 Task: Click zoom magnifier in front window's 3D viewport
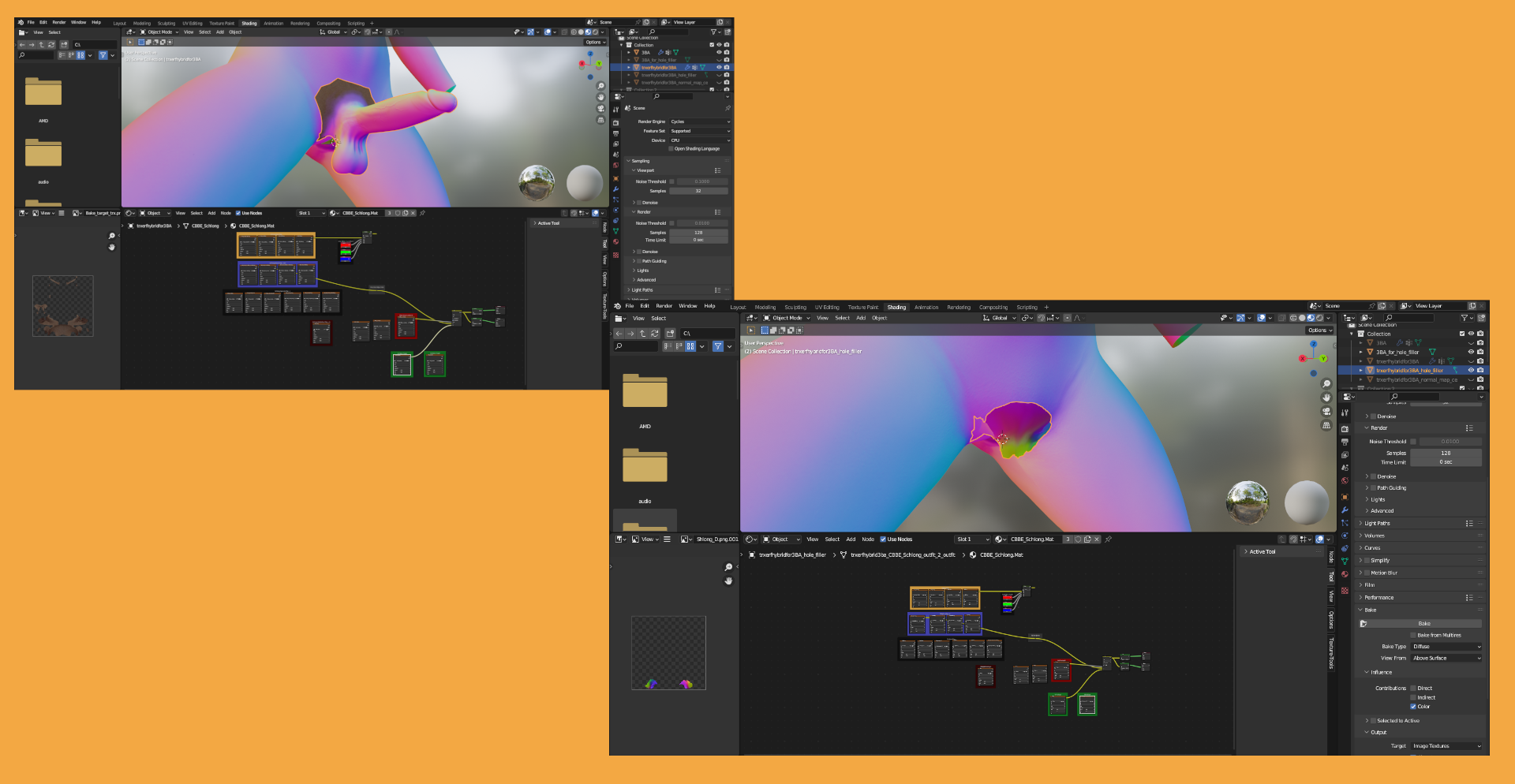1326,384
